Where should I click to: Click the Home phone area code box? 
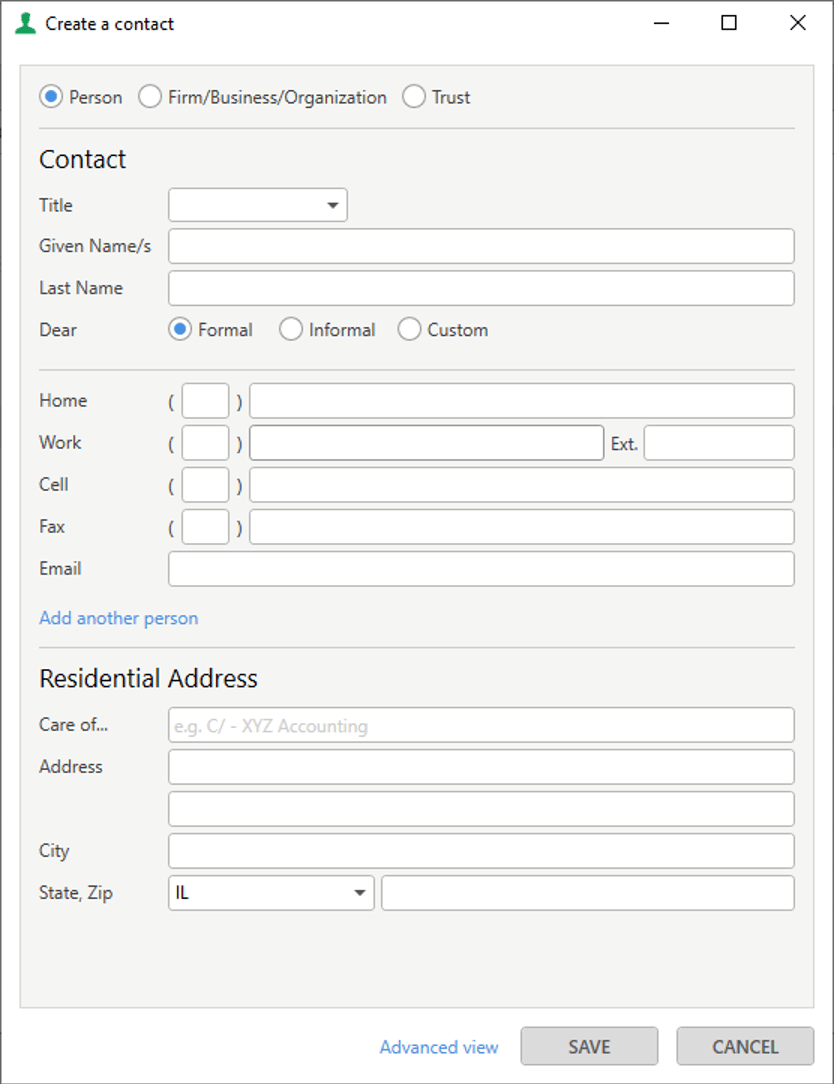click(205, 401)
